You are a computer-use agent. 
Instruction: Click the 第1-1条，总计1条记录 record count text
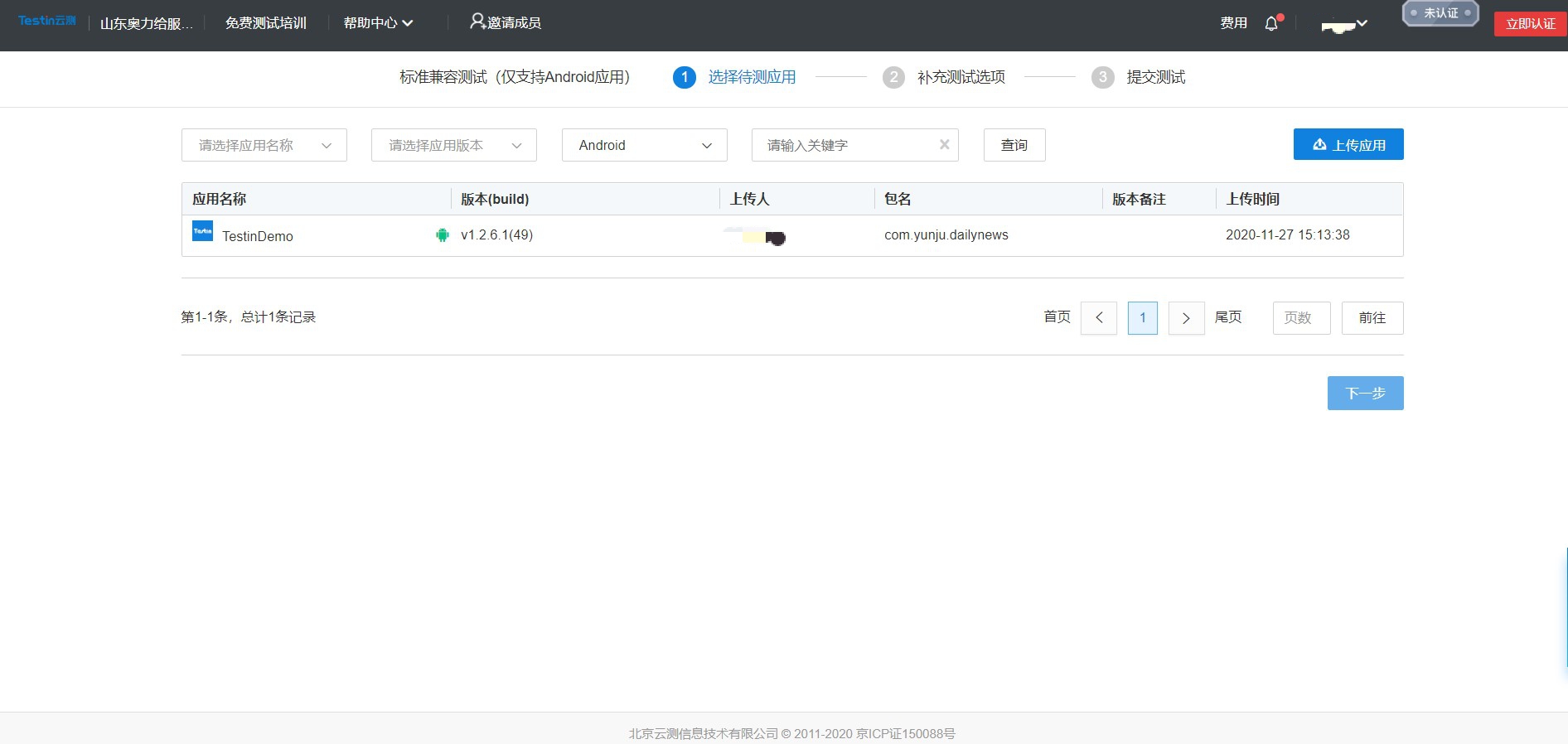[249, 317]
